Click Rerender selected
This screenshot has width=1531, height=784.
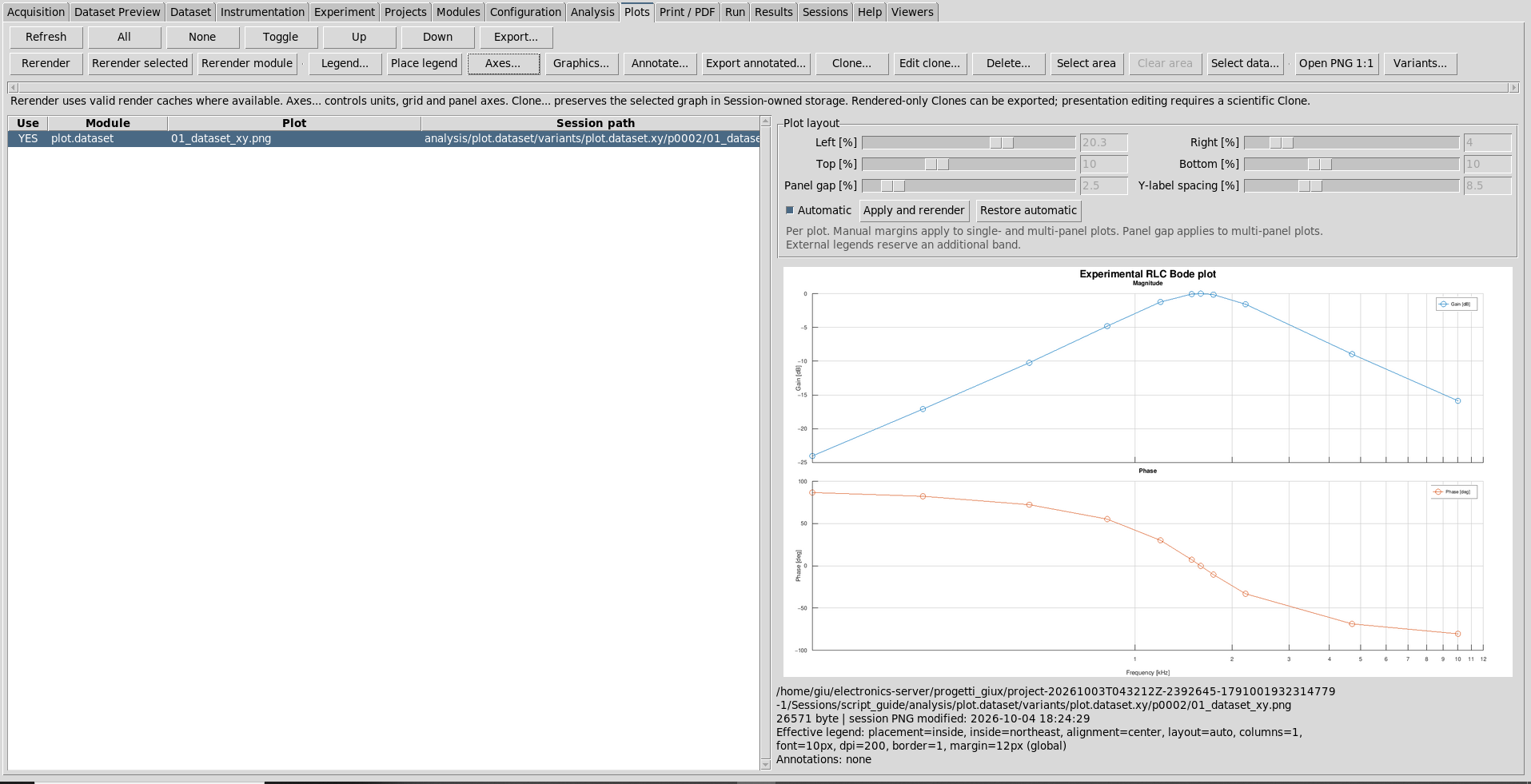[x=140, y=64]
